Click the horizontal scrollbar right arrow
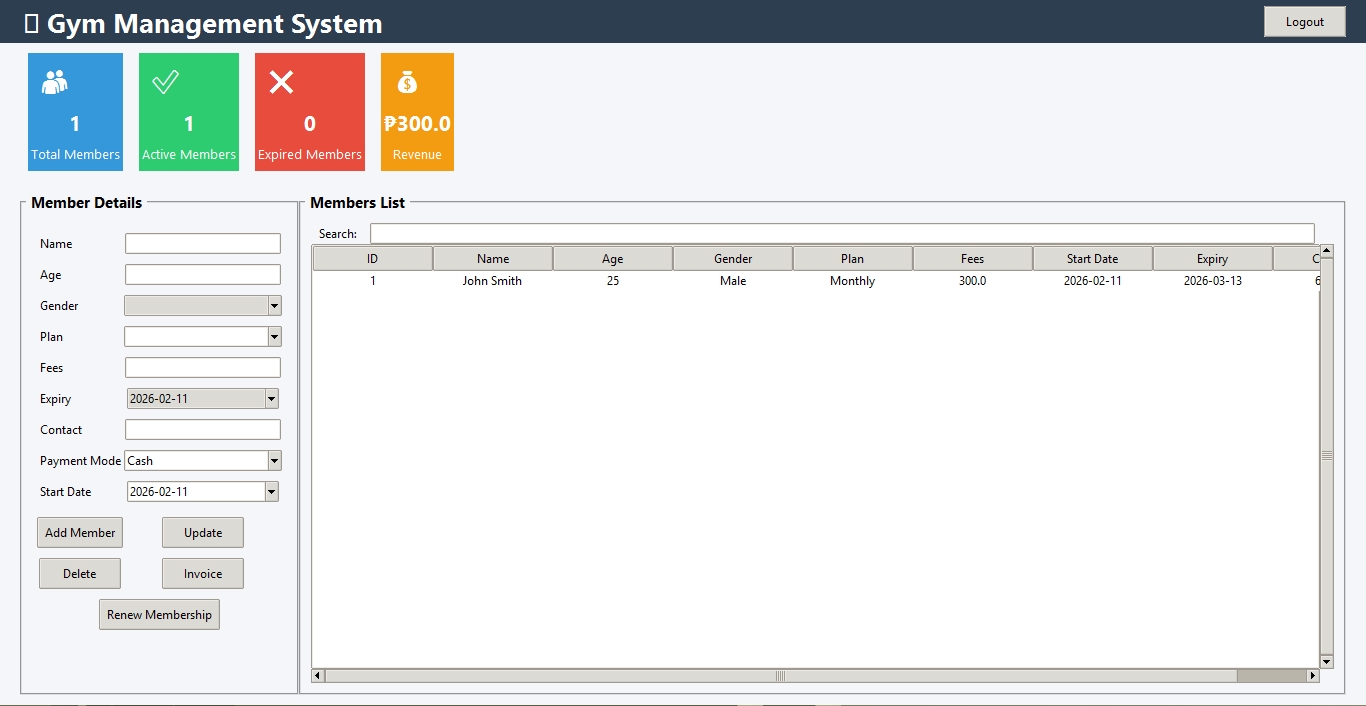Screen dimensions: 1366x706 point(1313,676)
